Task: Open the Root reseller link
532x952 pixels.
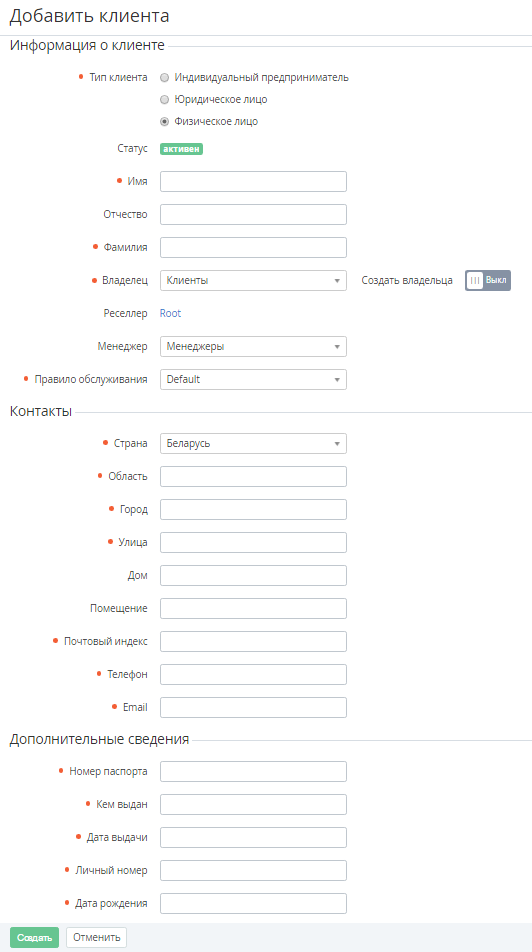Action: pos(170,313)
